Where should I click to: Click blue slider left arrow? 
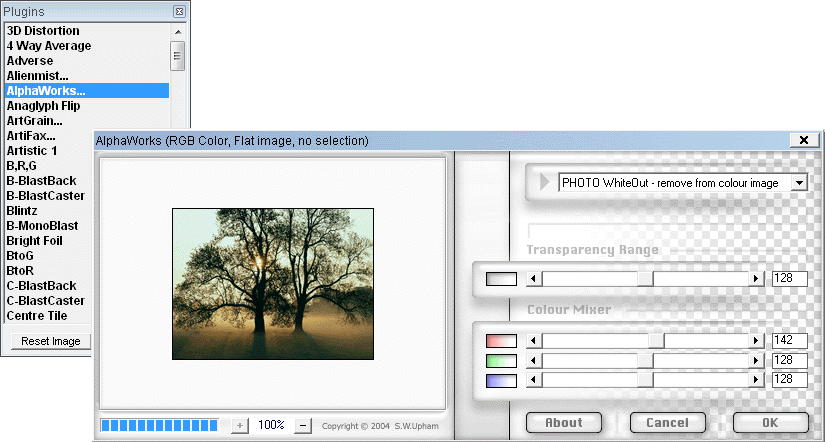pos(534,380)
